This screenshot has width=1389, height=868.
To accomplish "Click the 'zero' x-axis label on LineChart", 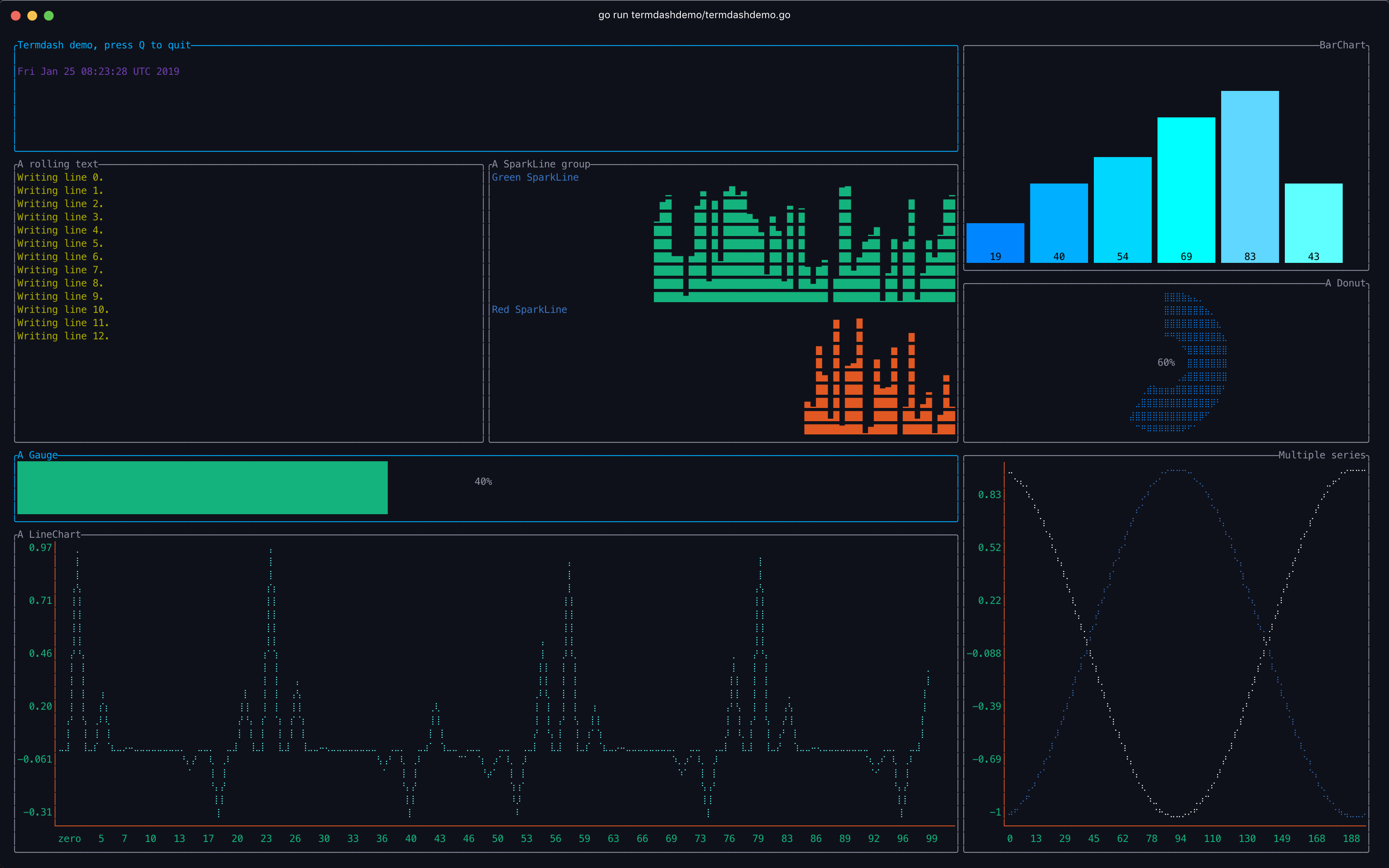I will [69, 838].
